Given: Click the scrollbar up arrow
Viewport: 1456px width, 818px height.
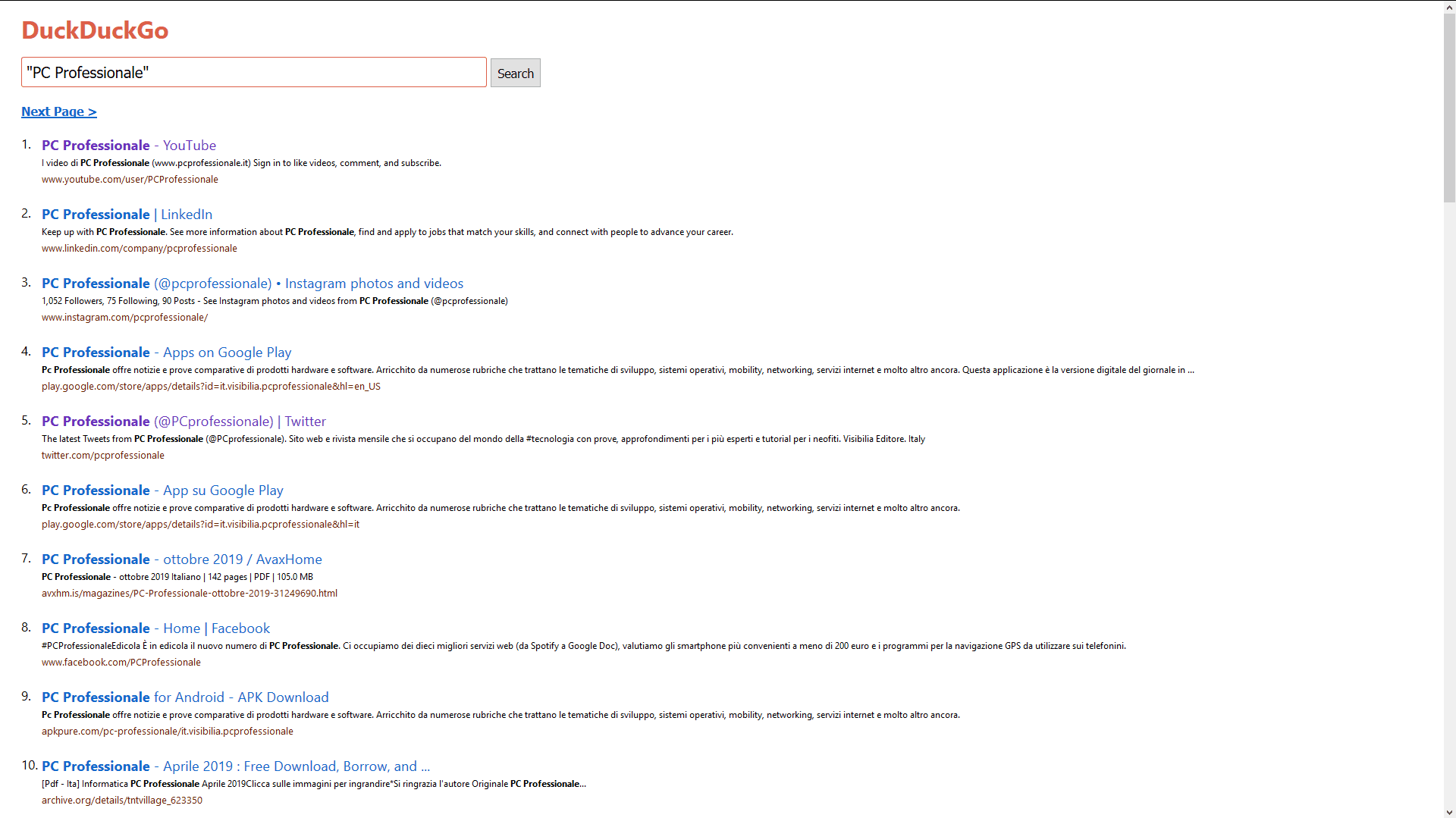Looking at the screenshot, I should pyautogui.click(x=1449, y=7).
